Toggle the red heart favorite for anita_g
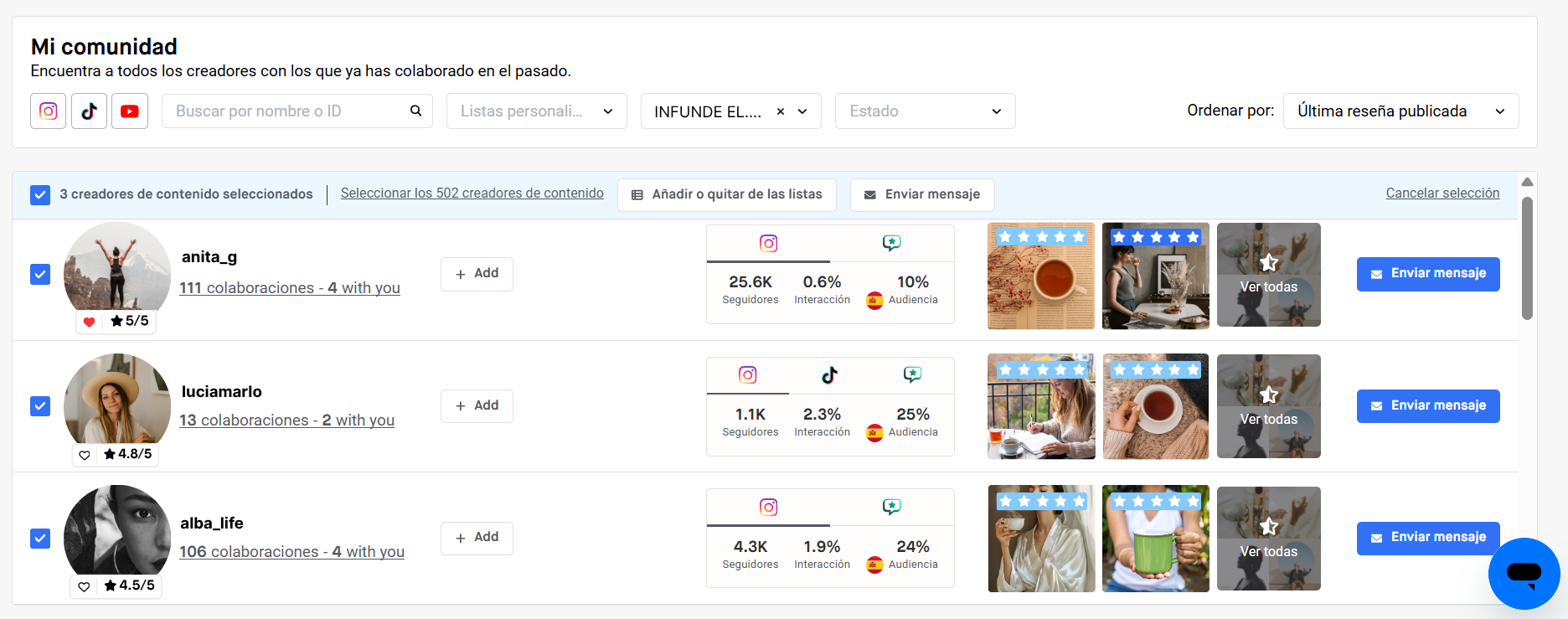This screenshot has height=619, width=1568. 90,322
